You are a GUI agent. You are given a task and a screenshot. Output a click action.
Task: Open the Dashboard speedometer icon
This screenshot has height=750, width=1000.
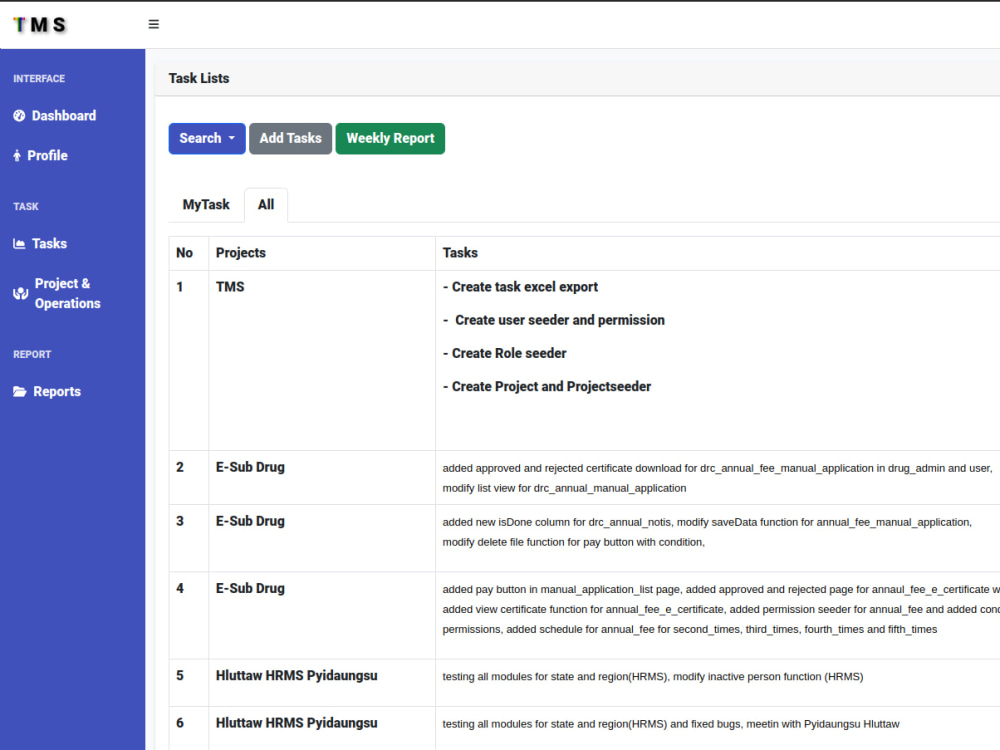tap(20, 115)
